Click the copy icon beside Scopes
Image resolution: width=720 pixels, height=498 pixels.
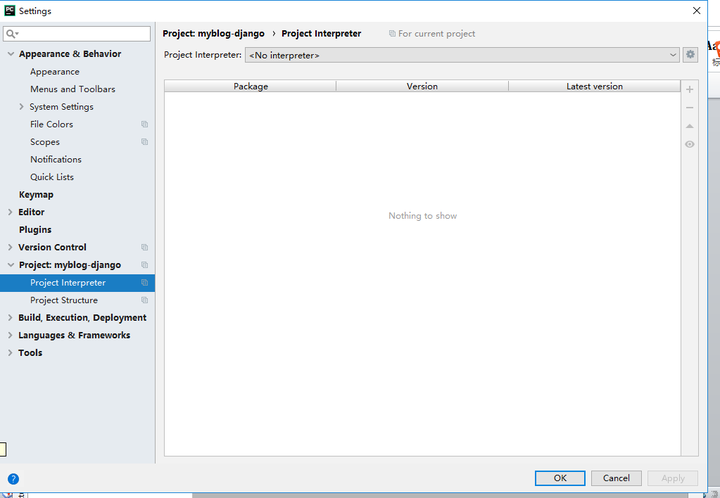click(x=145, y=142)
